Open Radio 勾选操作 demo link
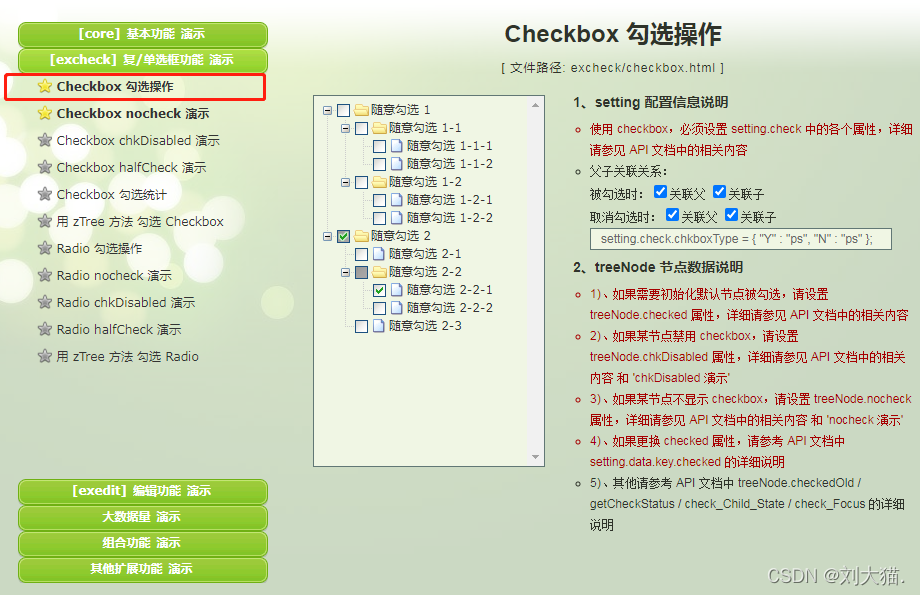Image resolution: width=920 pixels, height=595 pixels. tap(99, 248)
